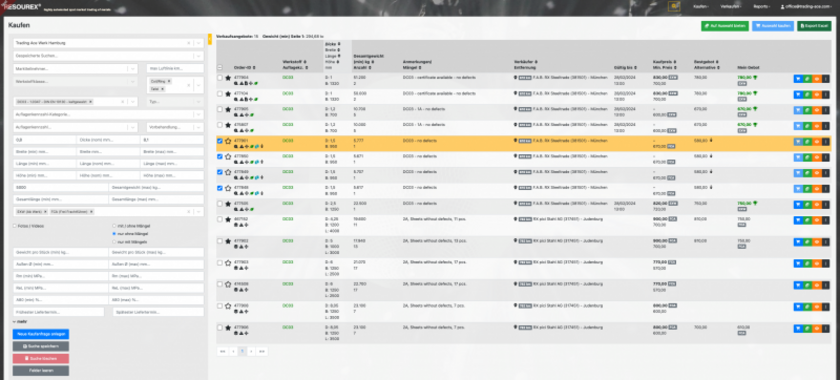Image resolution: width=840 pixels, height=380 pixels.
Task: Focus the 'Dicke (nom) mm' input field
Action: pos(108,139)
